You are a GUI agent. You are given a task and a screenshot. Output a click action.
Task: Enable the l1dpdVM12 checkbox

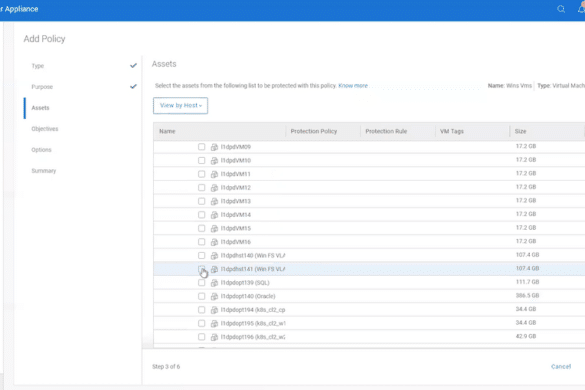click(201, 187)
